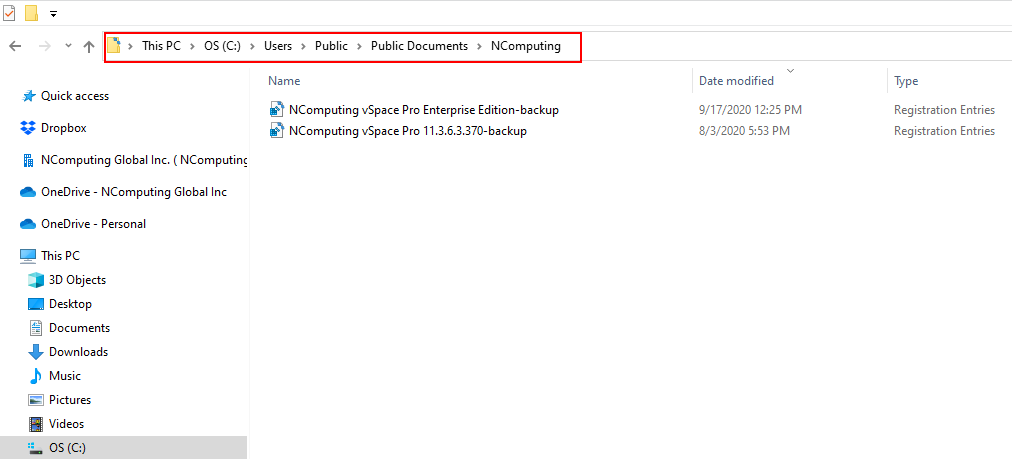
Task: Sort files by the Type column header
Action: [906, 81]
